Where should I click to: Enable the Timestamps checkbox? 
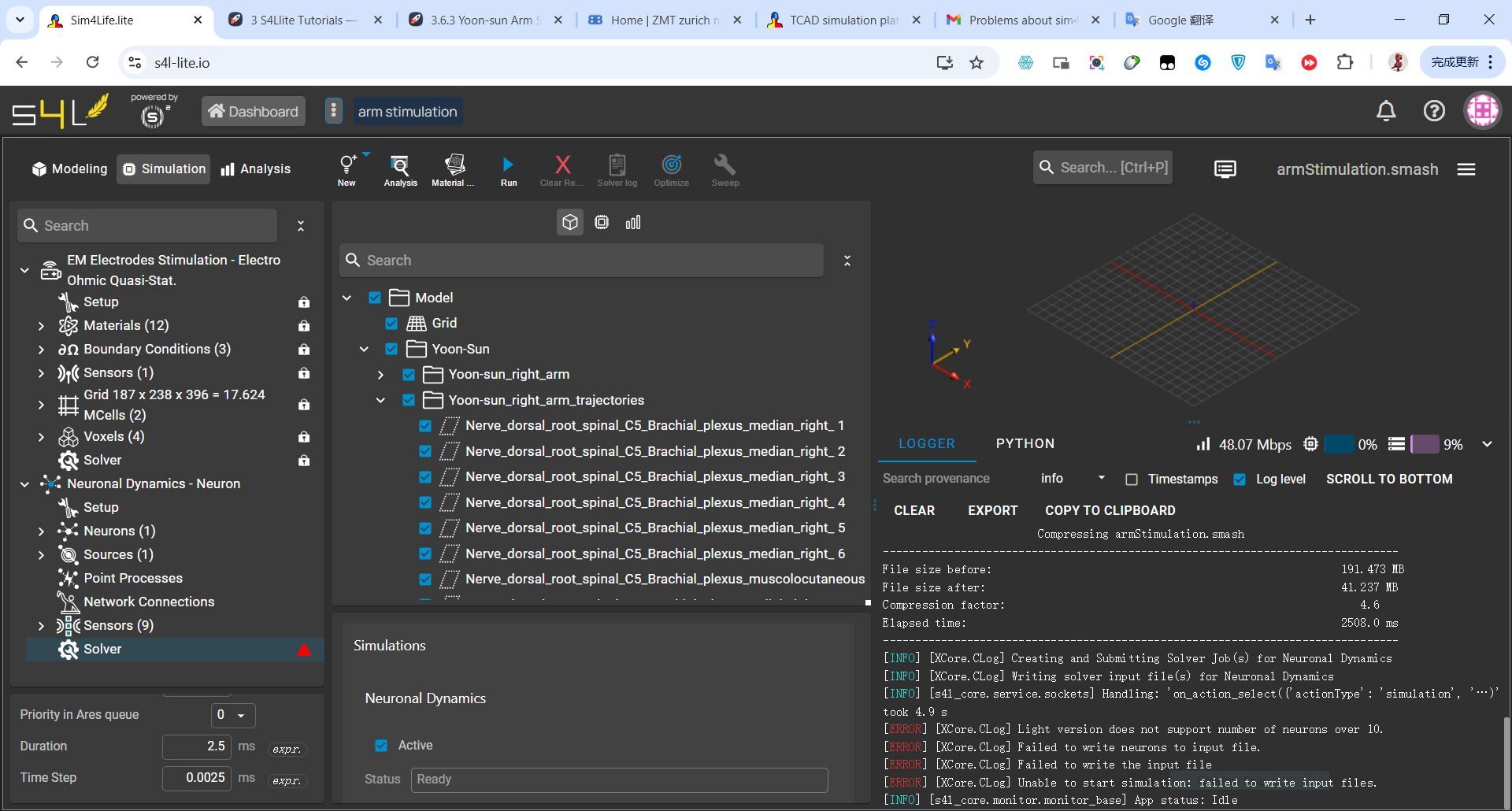click(1132, 480)
